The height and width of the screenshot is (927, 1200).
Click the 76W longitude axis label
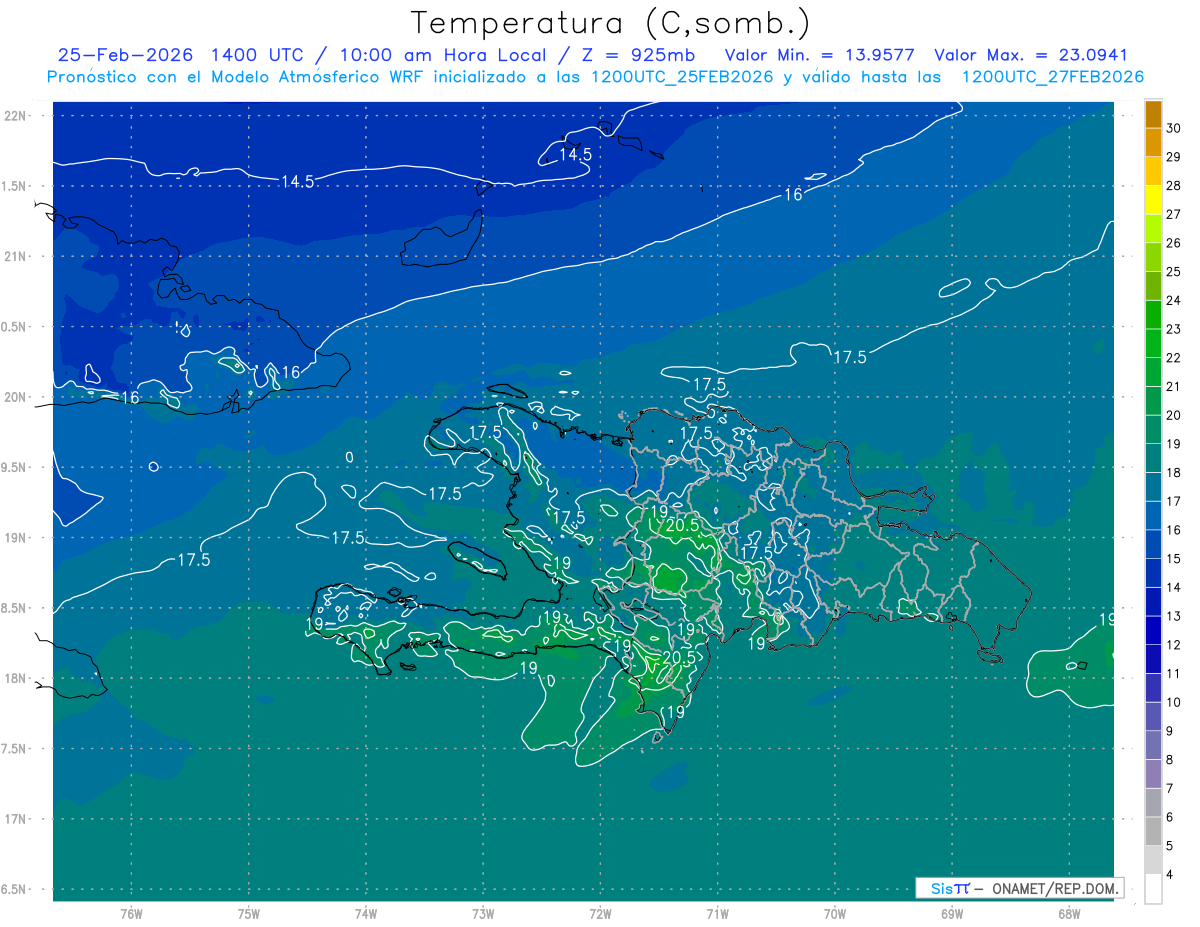point(131,913)
